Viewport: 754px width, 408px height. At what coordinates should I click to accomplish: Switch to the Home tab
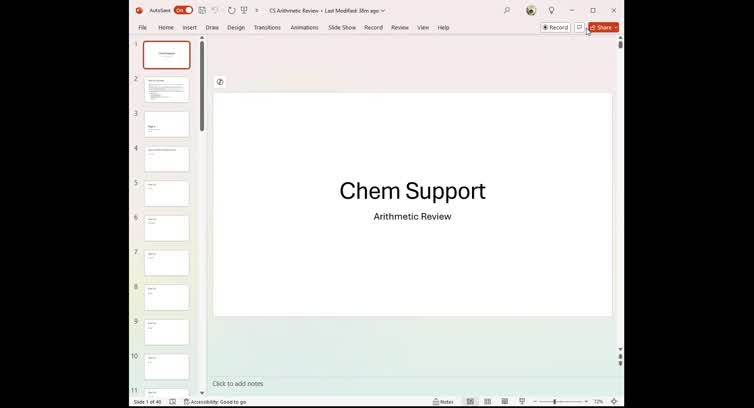pos(166,27)
